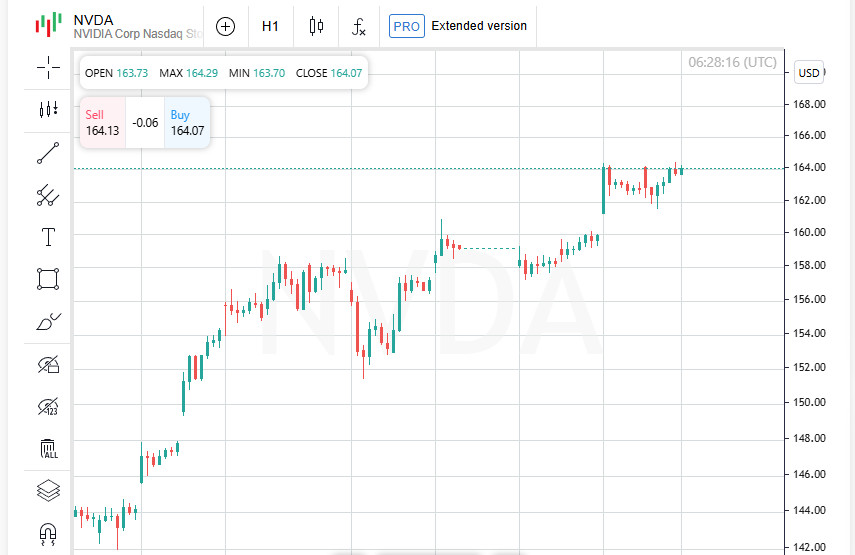Select the trend line drawing tool
The image size is (855, 555).
tap(48, 153)
